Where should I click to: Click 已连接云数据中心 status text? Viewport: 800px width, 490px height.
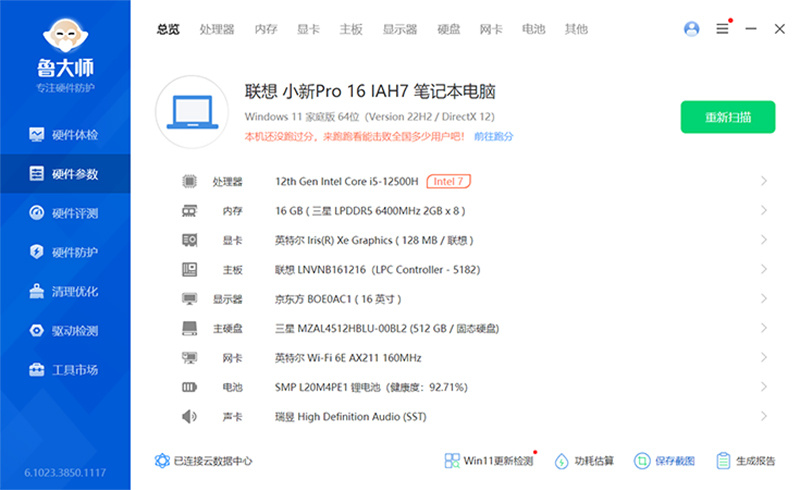click(x=213, y=461)
